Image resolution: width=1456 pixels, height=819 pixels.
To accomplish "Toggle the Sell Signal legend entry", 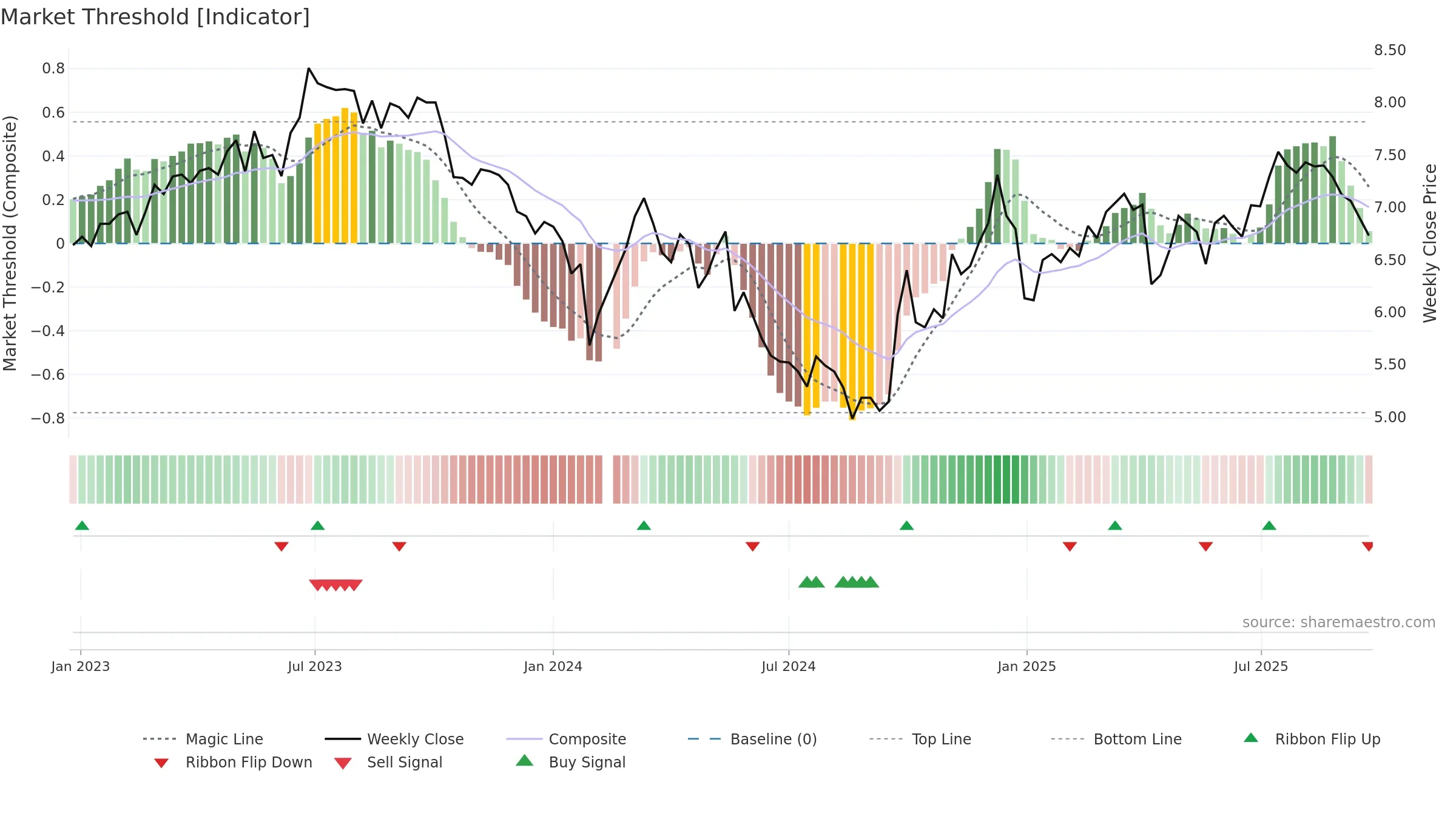I will pyautogui.click(x=388, y=762).
